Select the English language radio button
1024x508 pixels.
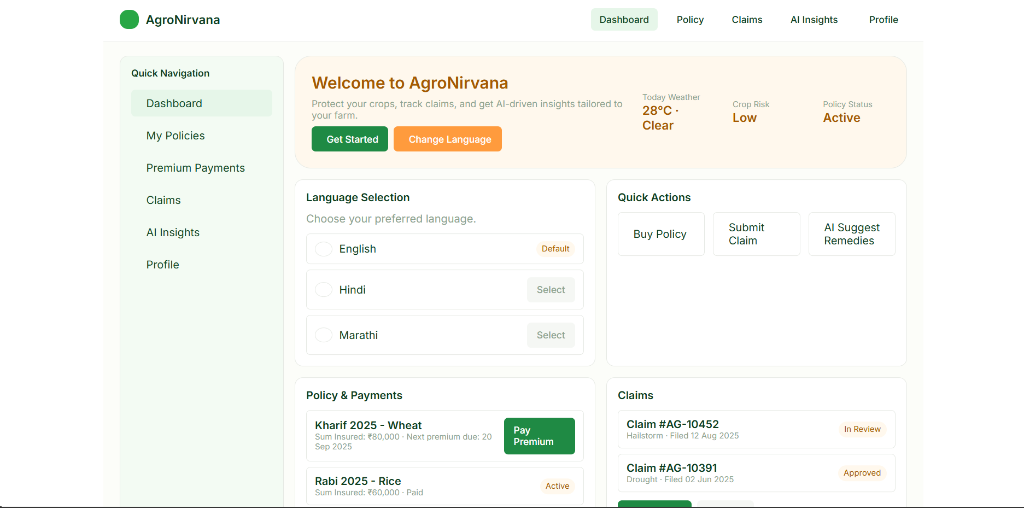coord(323,249)
